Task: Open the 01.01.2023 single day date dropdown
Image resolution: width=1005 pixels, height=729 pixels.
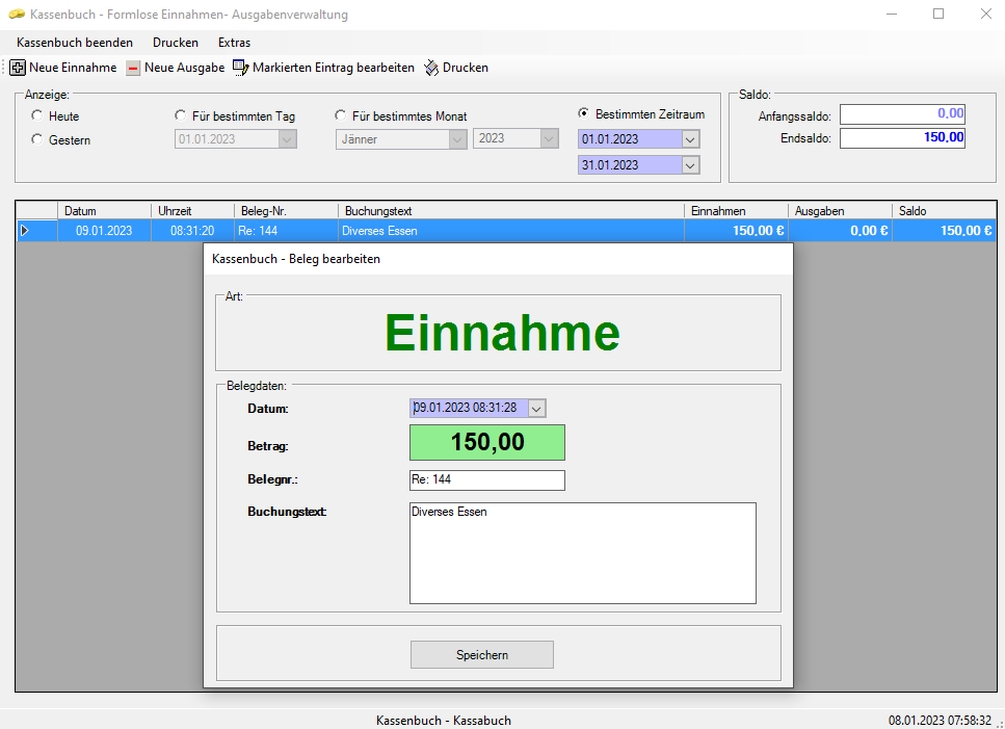Action: click(287, 139)
